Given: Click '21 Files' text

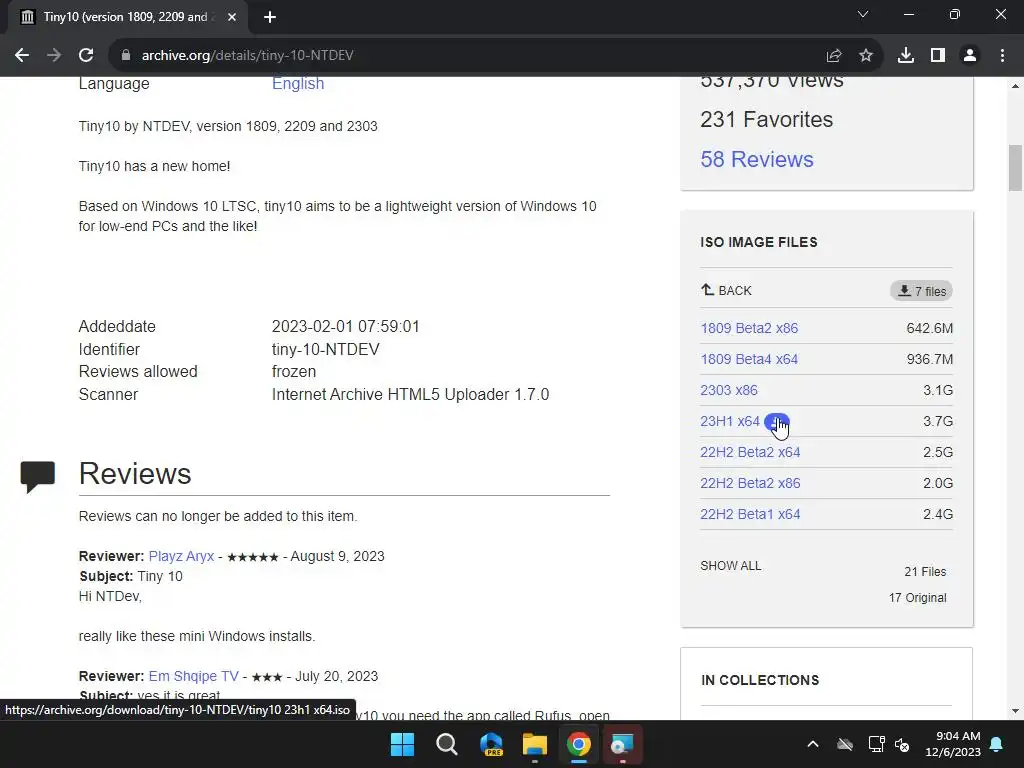Looking at the screenshot, I should coord(925,572).
